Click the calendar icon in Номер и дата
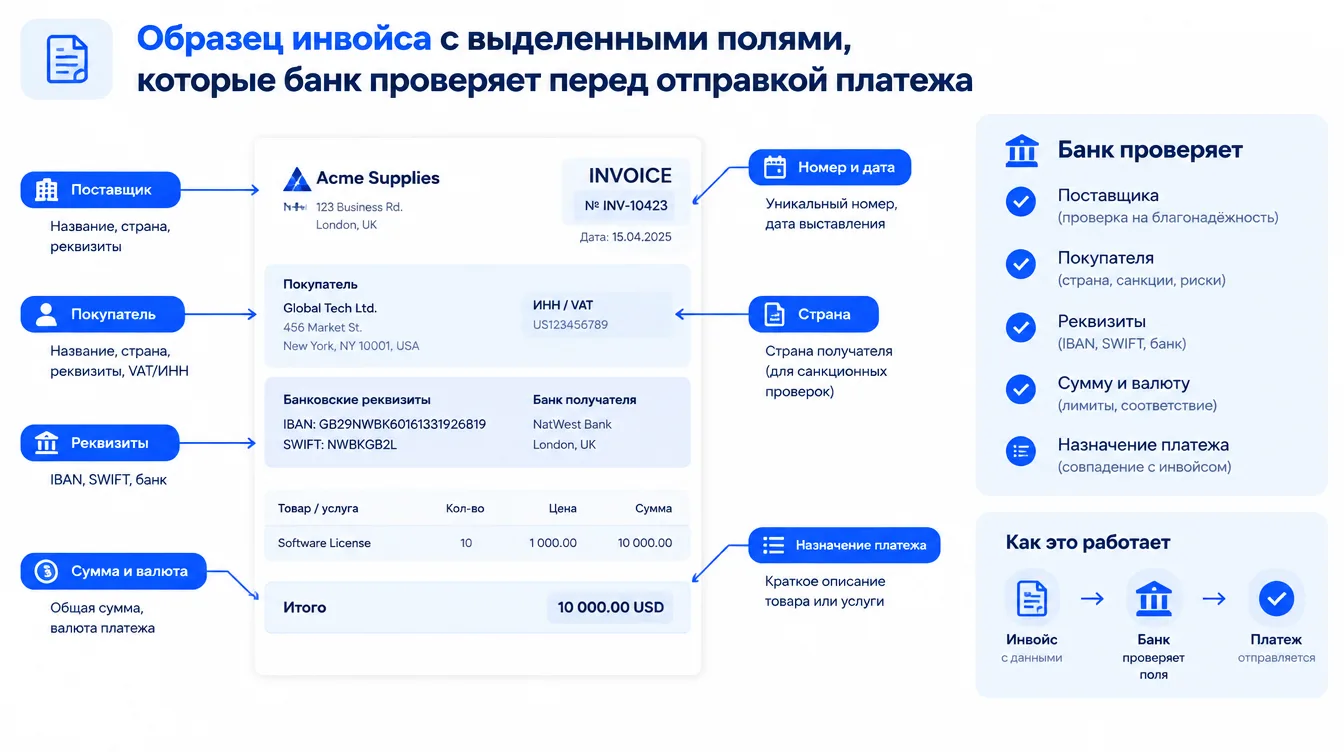This screenshot has width=1344, height=752. (x=774, y=167)
